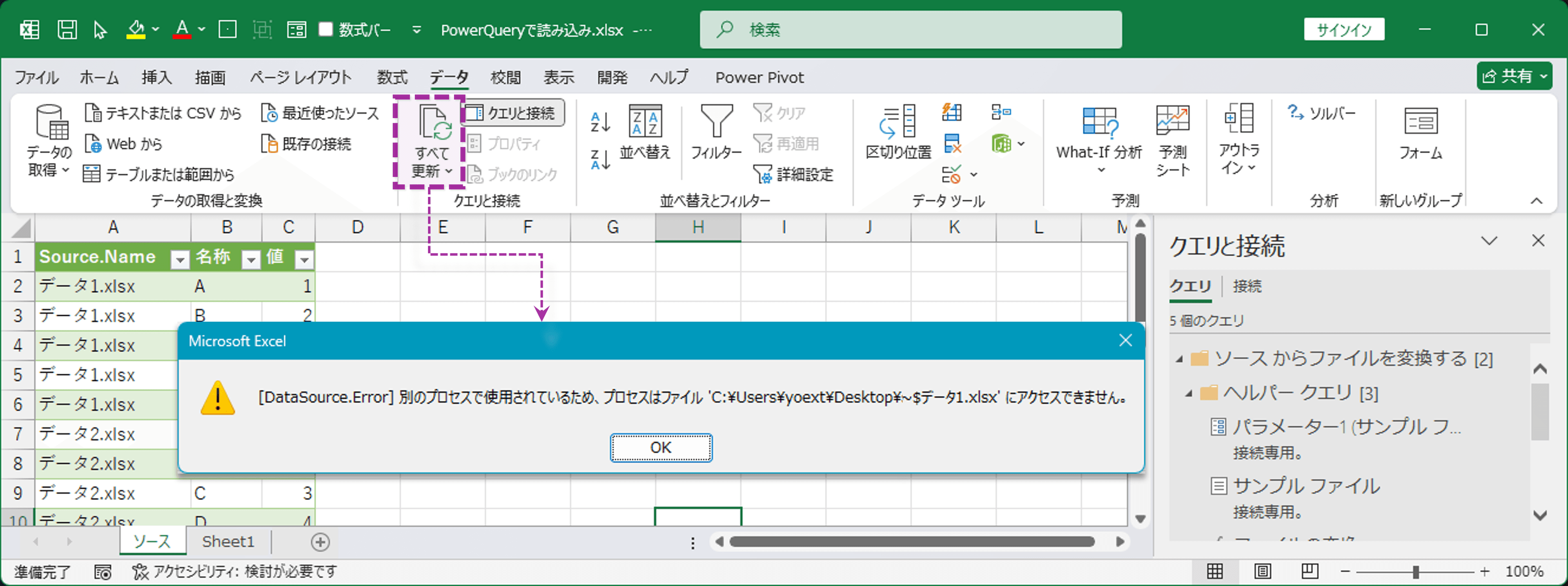This screenshot has height=586, width=1568.
Task: Switch to the Power Pivot ribbon tab
Action: pyautogui.click(x=758, y=77)
